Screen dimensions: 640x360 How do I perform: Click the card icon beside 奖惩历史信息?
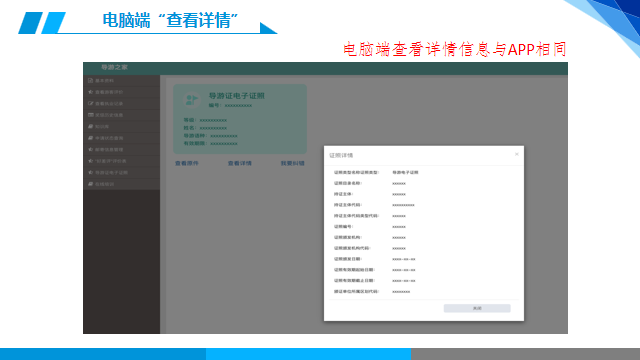click(91, 115)
